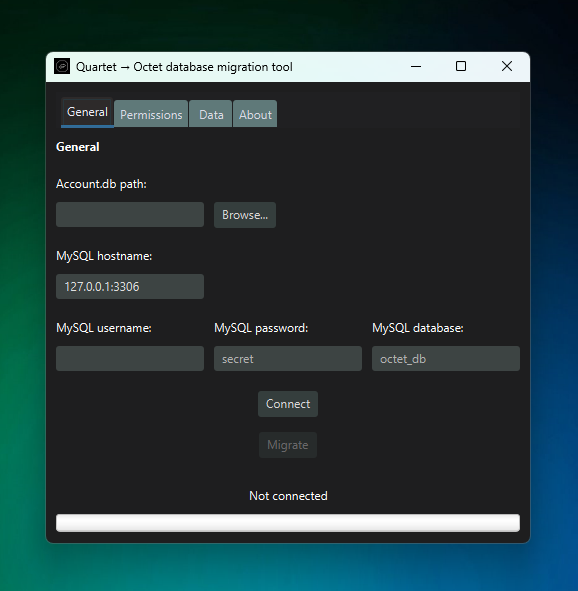Image resolution: width=578 pixels, height=591 pixels.
Task: Click the 'Account.db path:' label
Action: click(101, 184)
